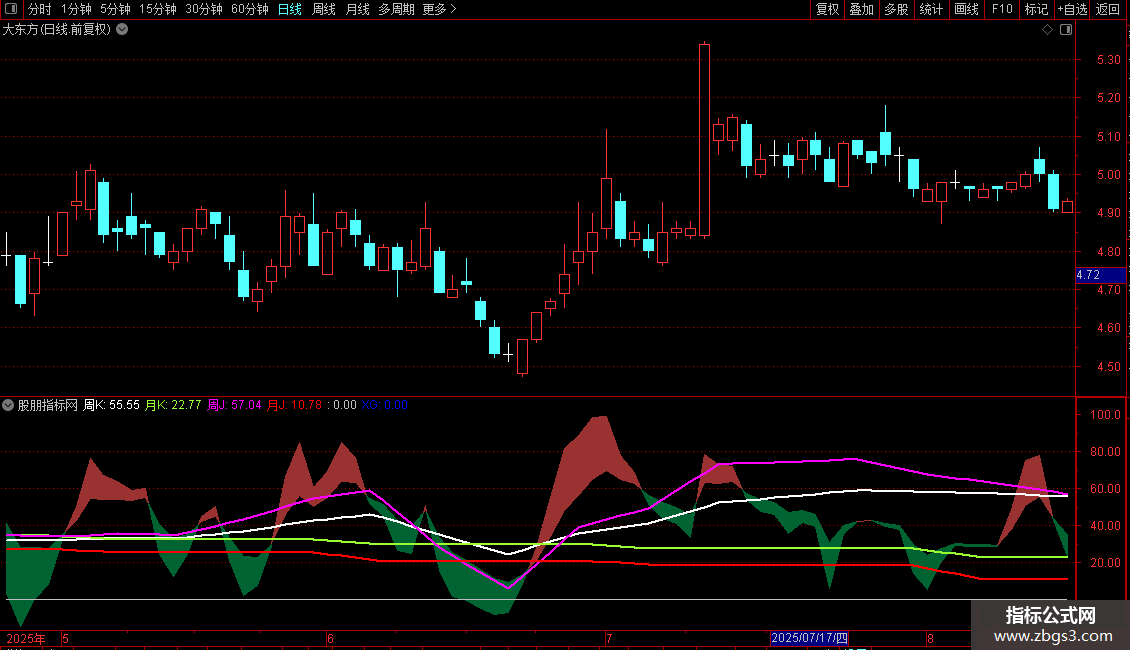Click the XG: 0.00 indicator value

tap(385, 405)
